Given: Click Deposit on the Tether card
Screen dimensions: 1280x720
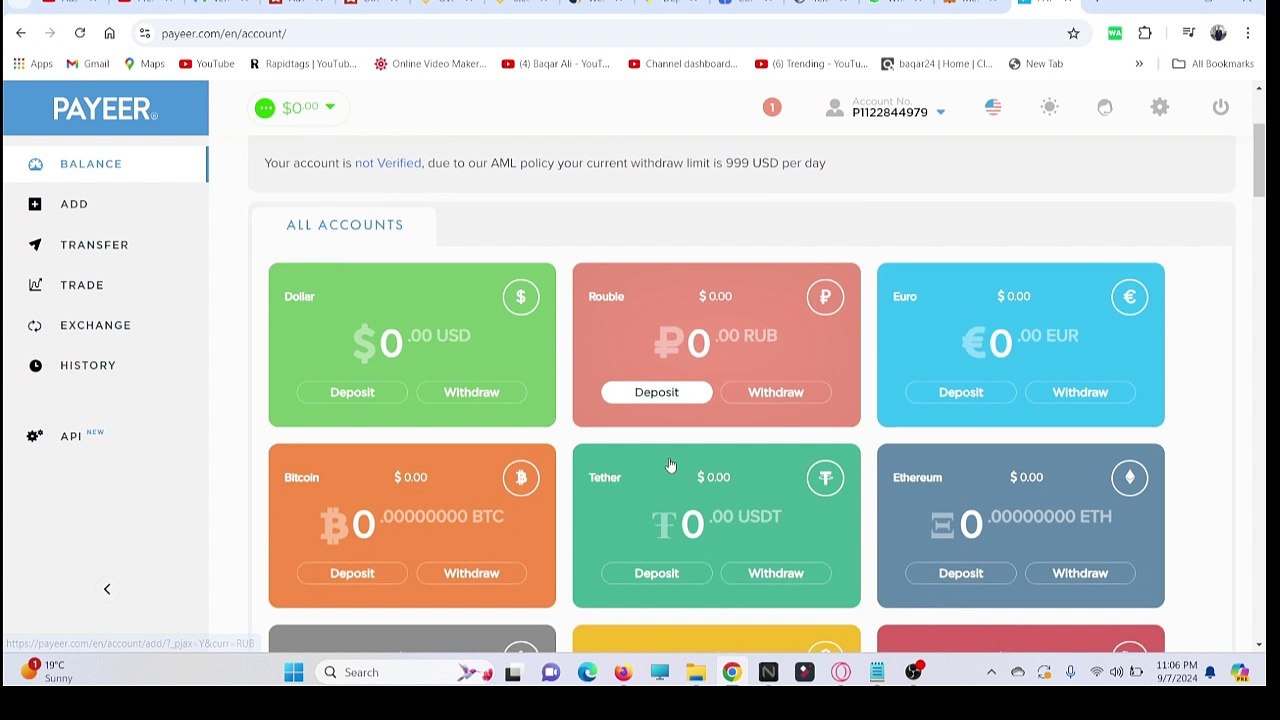Looking at the screenshot, I should (x=656, y=573).
